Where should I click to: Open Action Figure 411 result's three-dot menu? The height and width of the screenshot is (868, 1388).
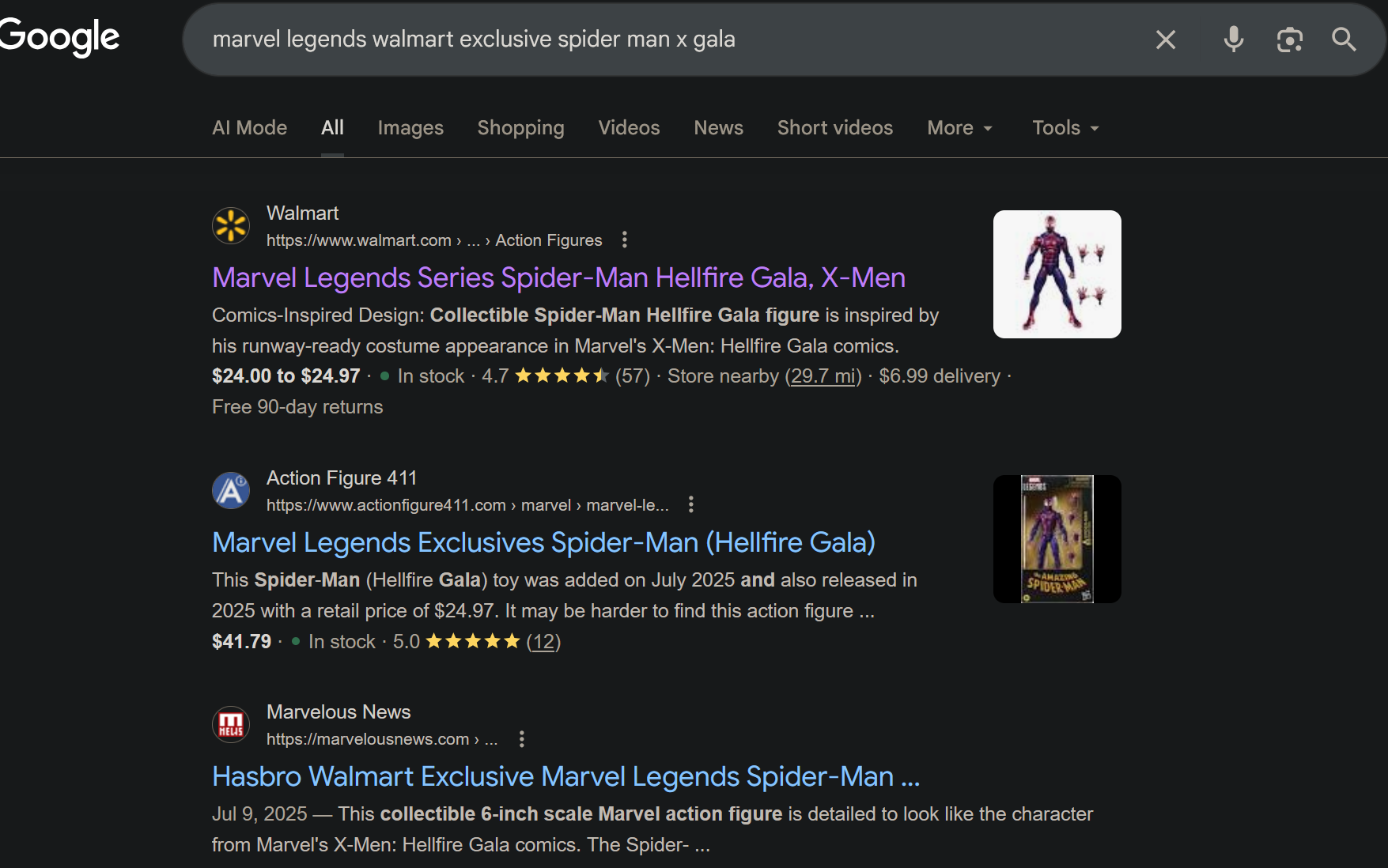(691, 504)
